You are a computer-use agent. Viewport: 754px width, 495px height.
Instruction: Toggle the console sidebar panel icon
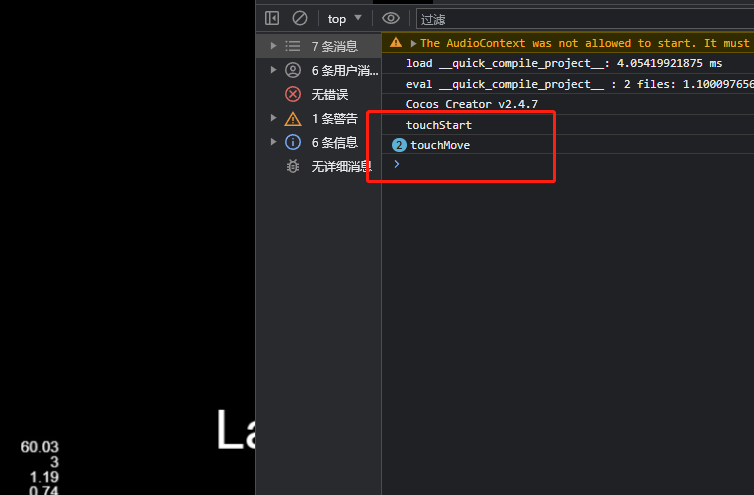click(272, 19)
